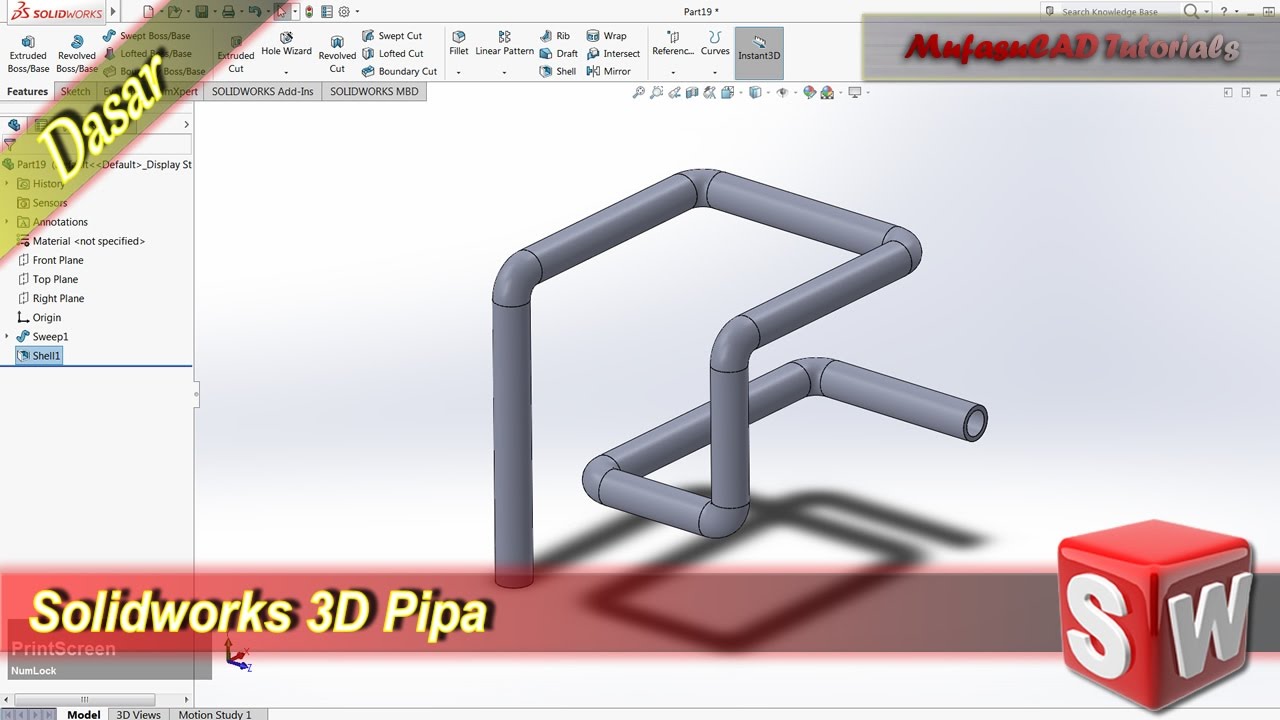Open Reference Geometry tool
1280x720 pixels.
673,44
